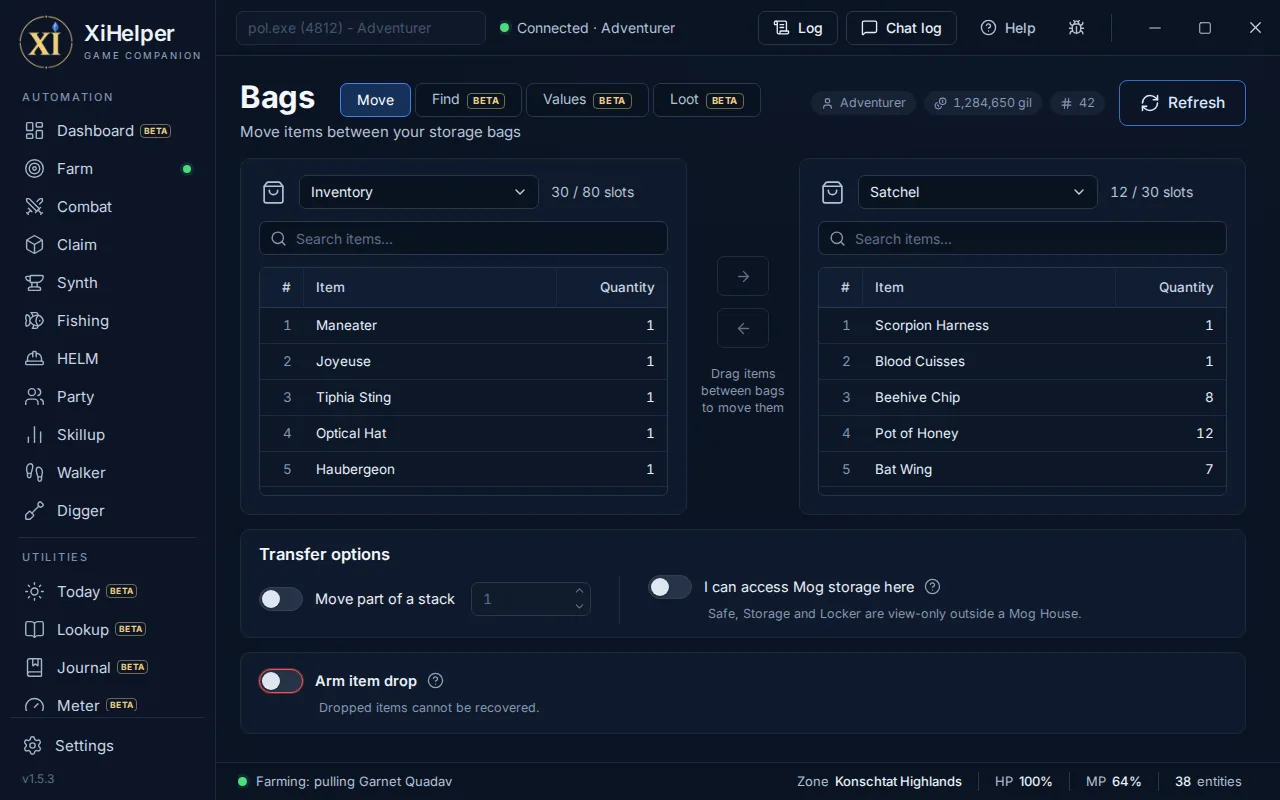Click the right bag icon beside Satchel
The image size is (1280, 800).
click(x=832, y=192)
